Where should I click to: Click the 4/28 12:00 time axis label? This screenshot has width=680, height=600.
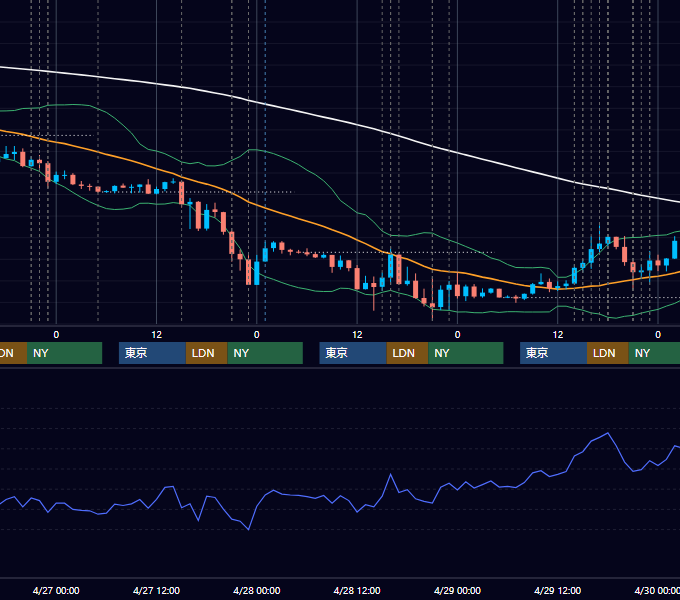pyautogui.click(x=357, y=590)
